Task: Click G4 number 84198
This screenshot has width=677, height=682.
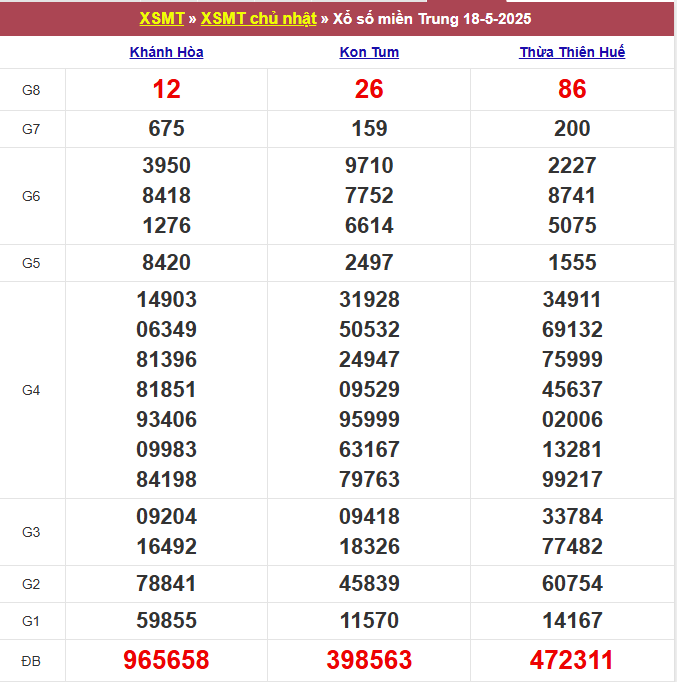Action: click(x=167, y=480)
